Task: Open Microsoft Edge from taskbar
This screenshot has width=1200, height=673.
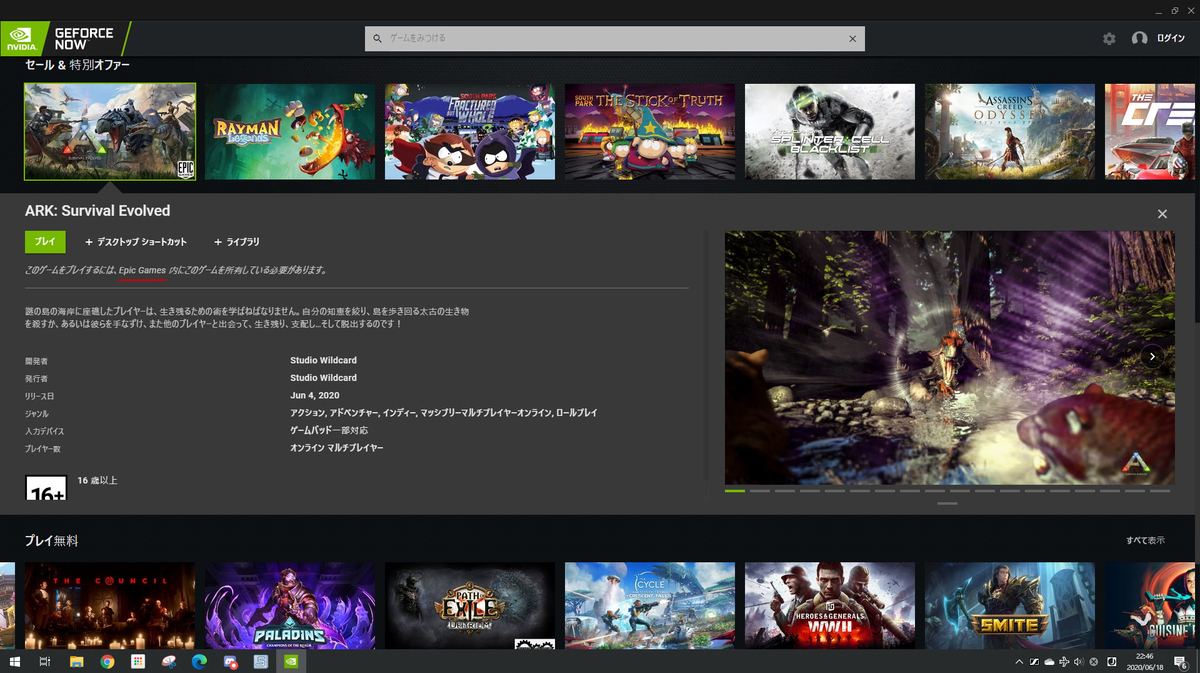Action: [x=198, y=662]
